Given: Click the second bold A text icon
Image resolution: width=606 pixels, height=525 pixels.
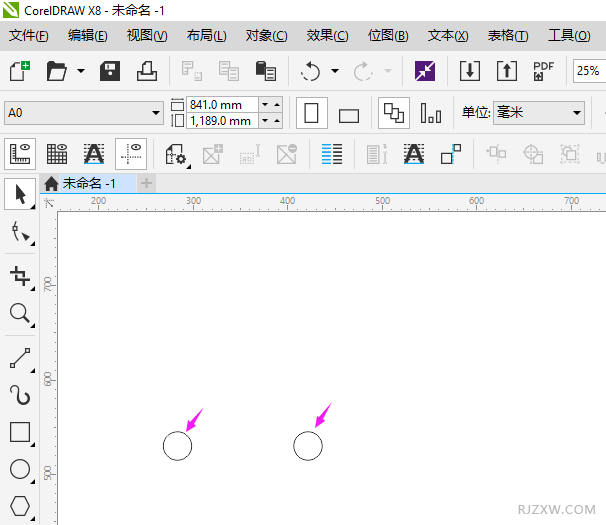Looking at the screenshot, I should [x=414, y=155].
